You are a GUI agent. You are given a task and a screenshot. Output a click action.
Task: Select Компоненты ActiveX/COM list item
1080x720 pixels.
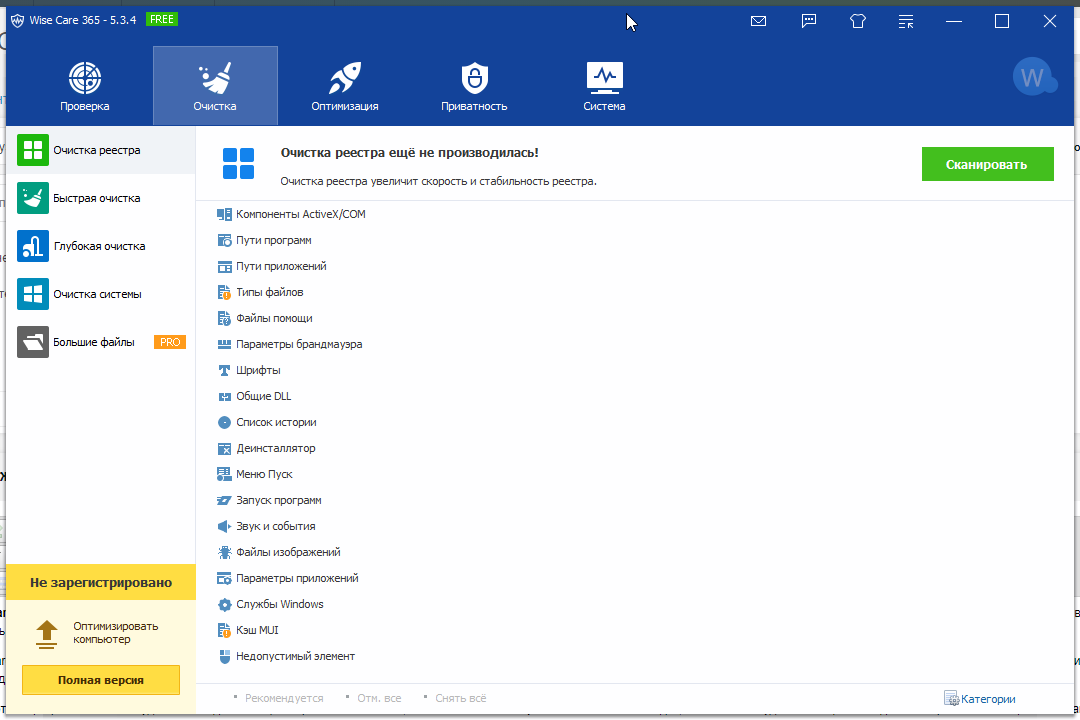(300, 214)
